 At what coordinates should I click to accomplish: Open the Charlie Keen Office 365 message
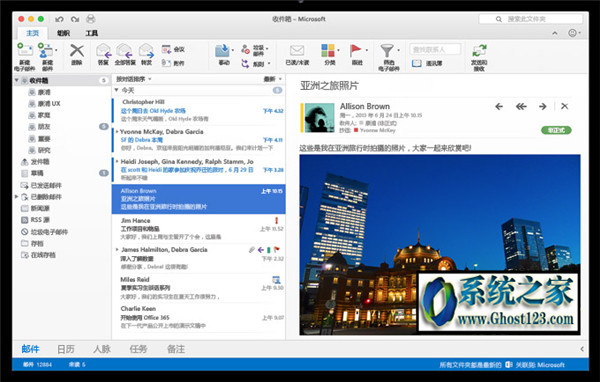199,317
